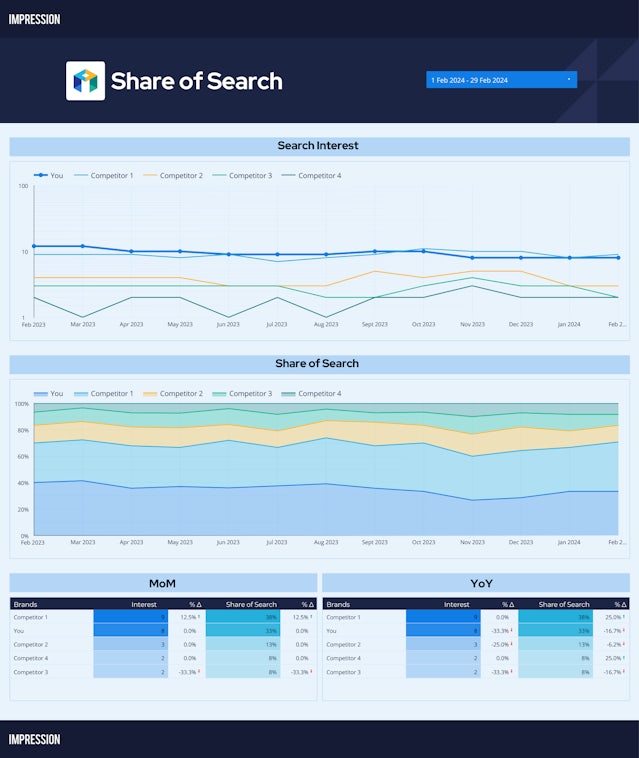Sort YoY table by Share of Search column
The height and width of the screenshot is (758, 639).
564,604
